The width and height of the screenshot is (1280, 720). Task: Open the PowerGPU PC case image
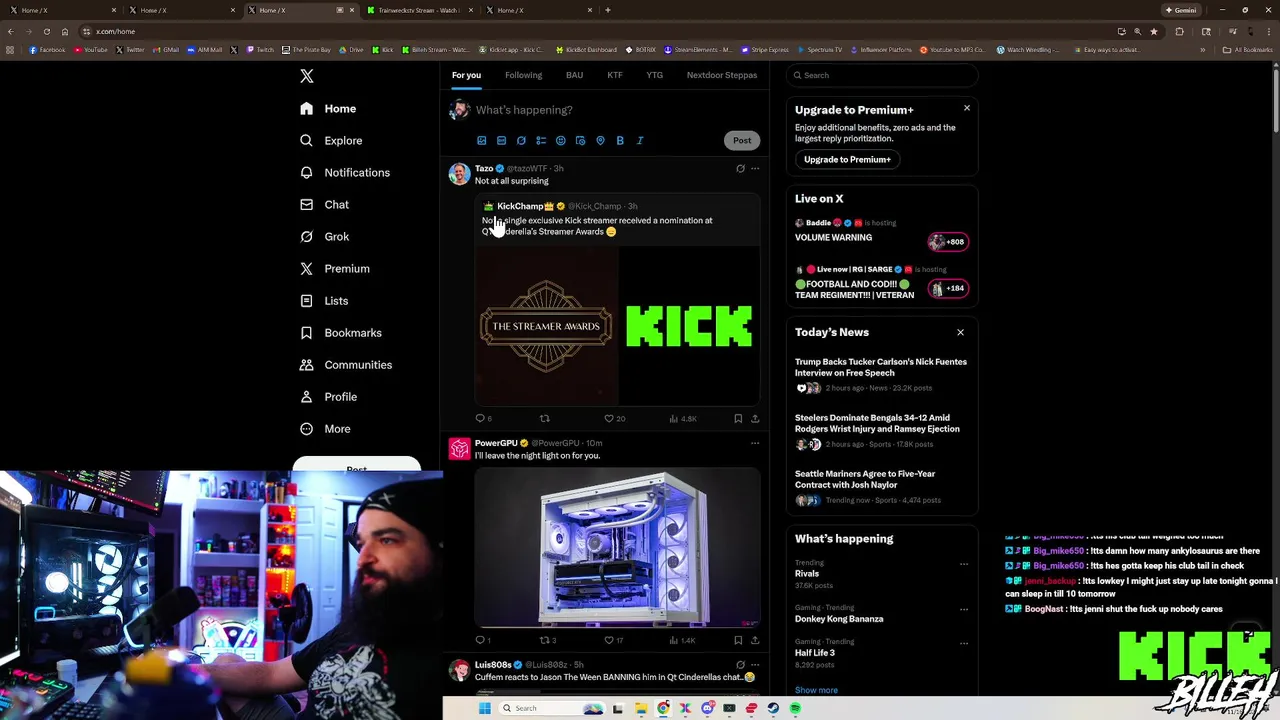[x=617, y=547]
